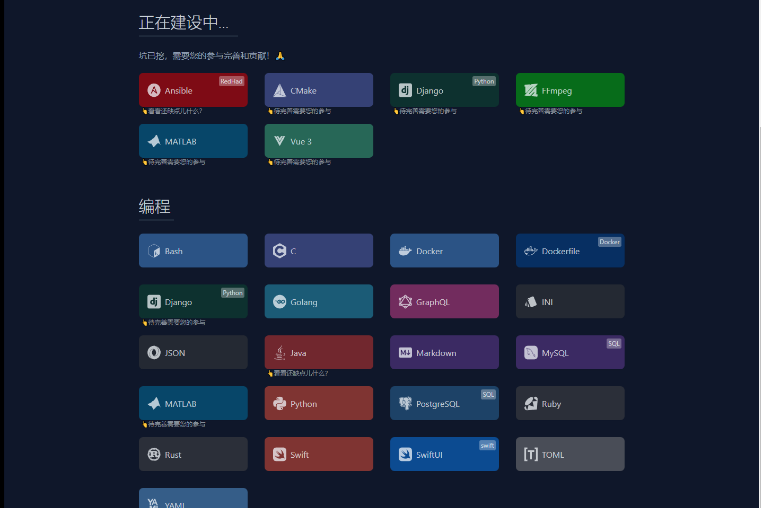Click the Java coffee cup icon
The image size is (761, 508).
pyautogui.click(x=280, y=353)
